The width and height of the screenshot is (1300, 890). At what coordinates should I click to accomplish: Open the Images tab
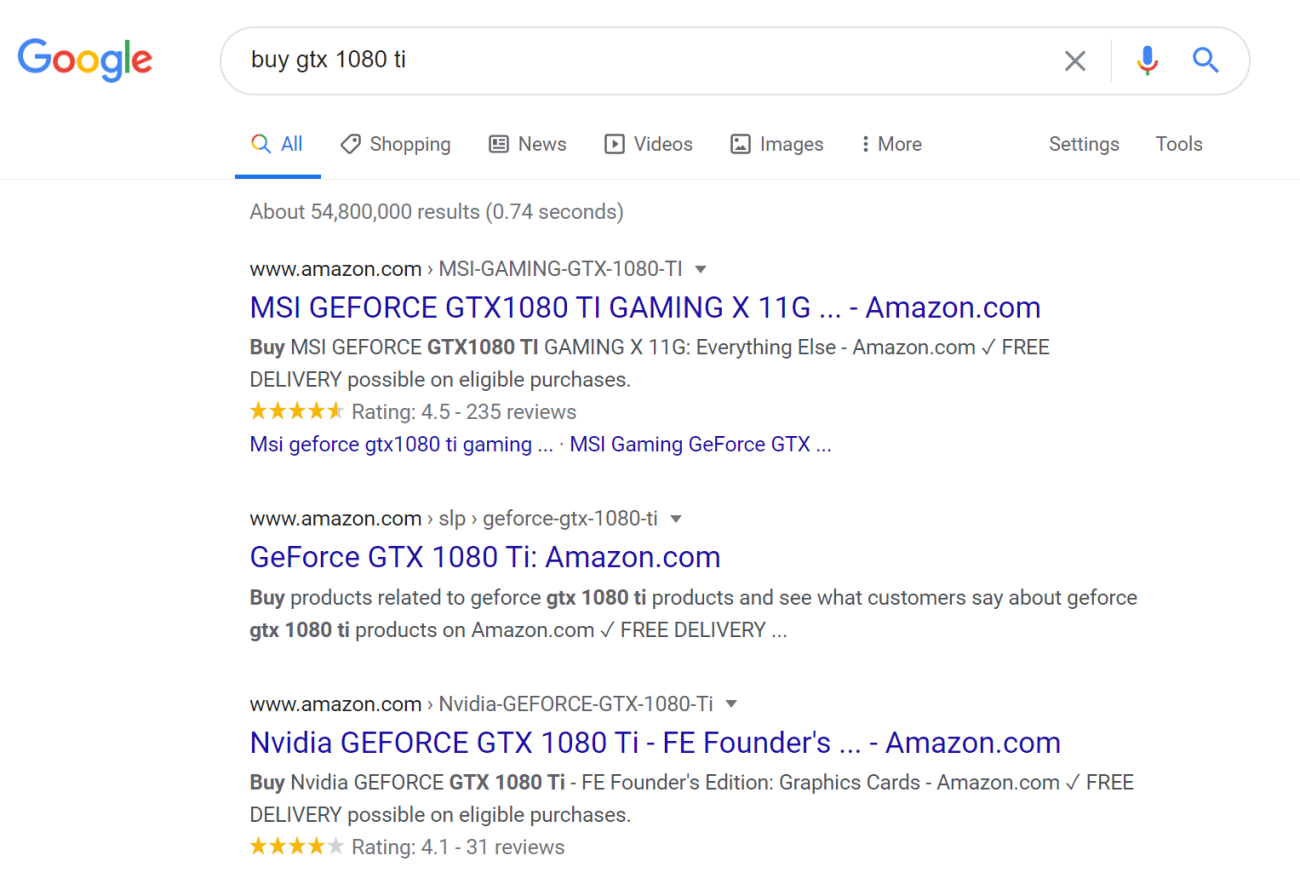(x=776, y=144)
